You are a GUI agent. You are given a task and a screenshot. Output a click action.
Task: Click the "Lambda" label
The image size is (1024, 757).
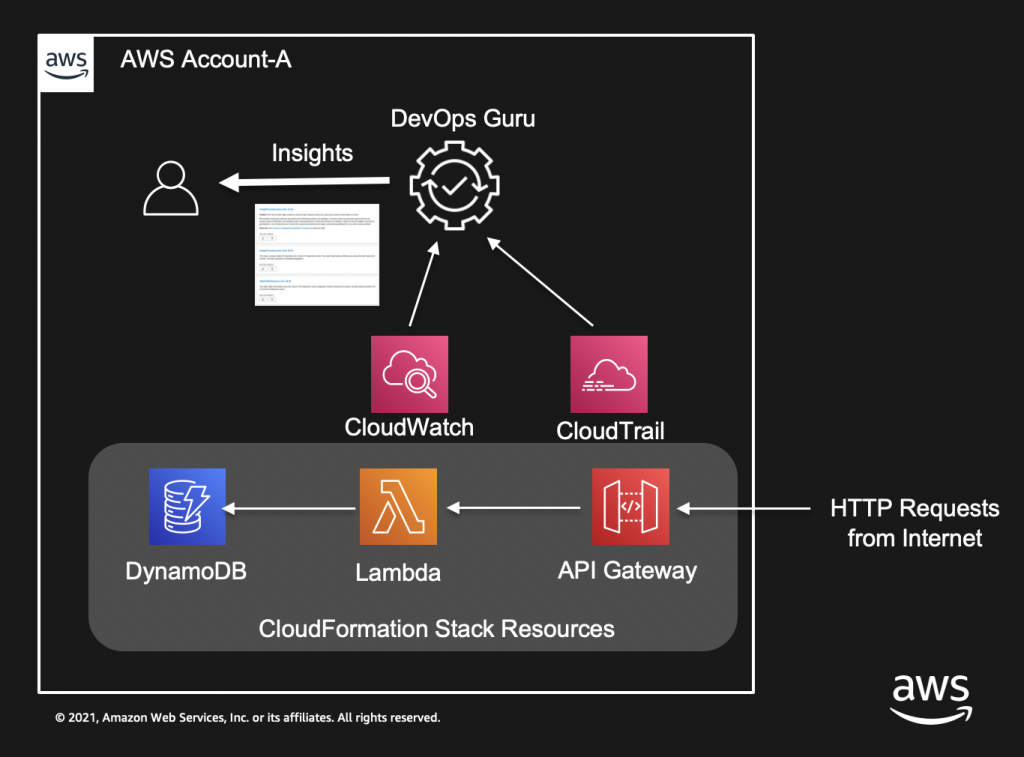398,573
